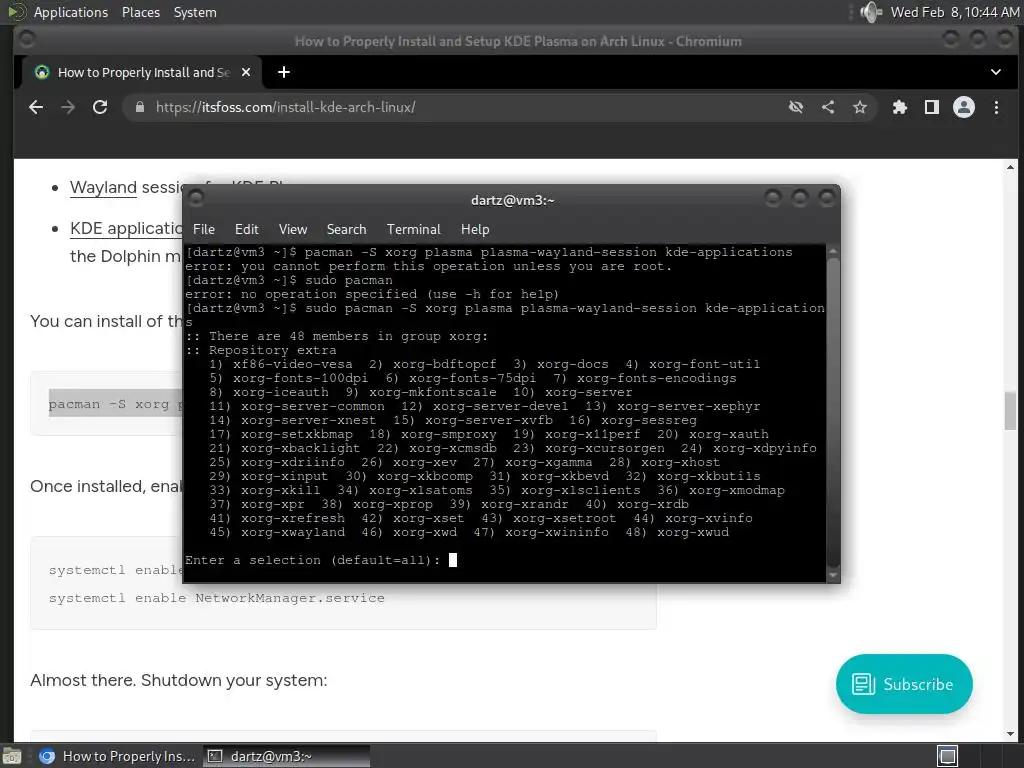Click the Chromium window menu button
Image resolution: width=1024 pixels, height=768 pixels.
click(x=27, y=40)
